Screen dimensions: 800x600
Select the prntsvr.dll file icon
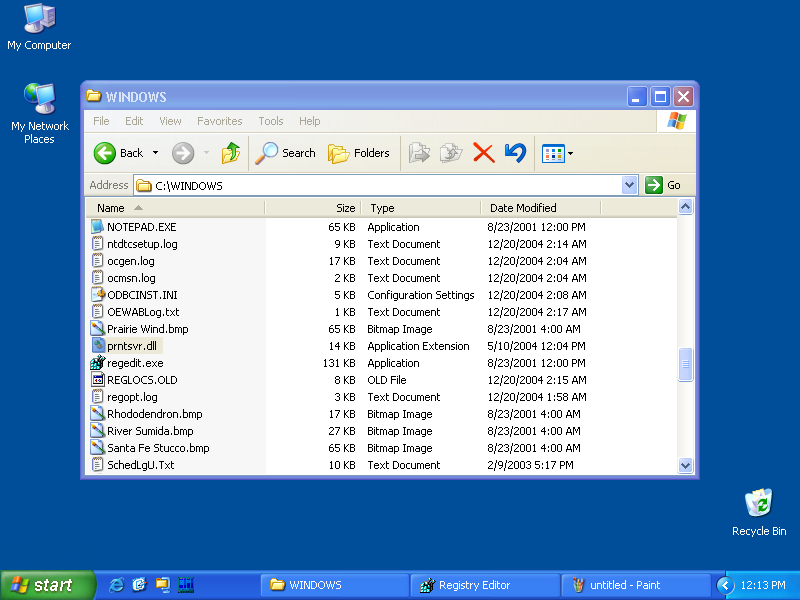point(97,345)
